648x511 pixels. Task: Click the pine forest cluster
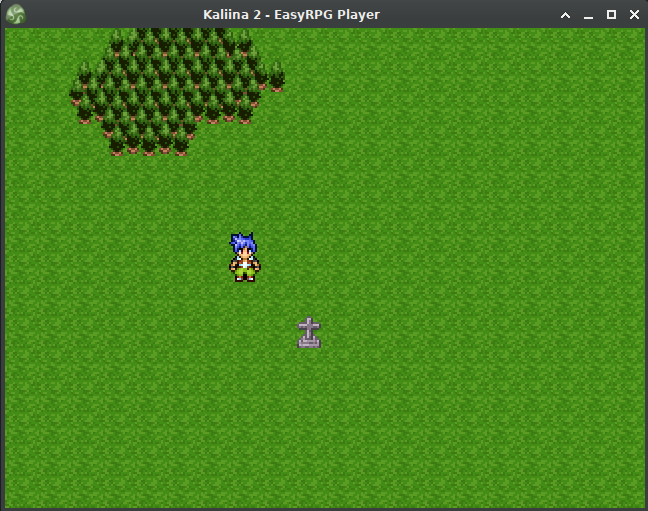(177, 92)
